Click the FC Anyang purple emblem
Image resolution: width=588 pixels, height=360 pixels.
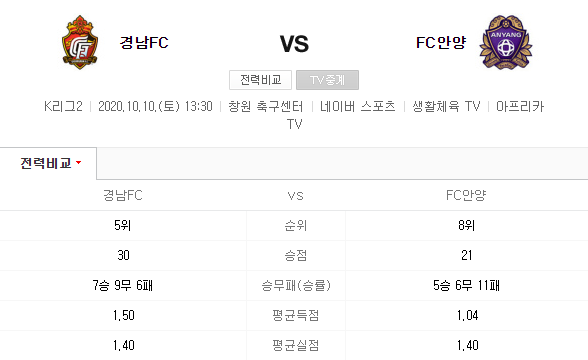click(x=506, y=42)
